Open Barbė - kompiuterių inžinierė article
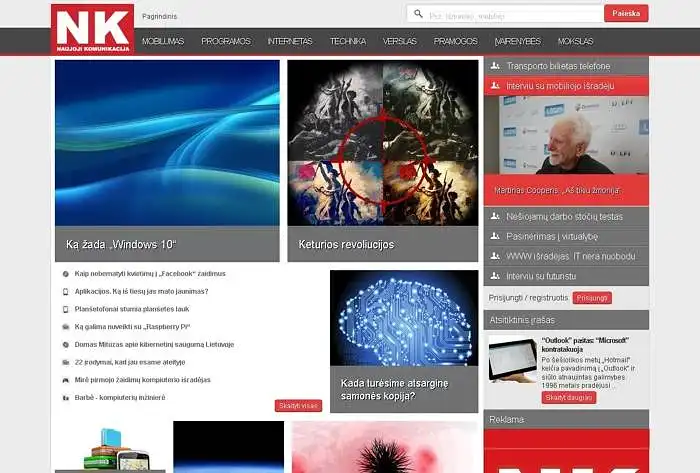 click(x=120, y=398)
